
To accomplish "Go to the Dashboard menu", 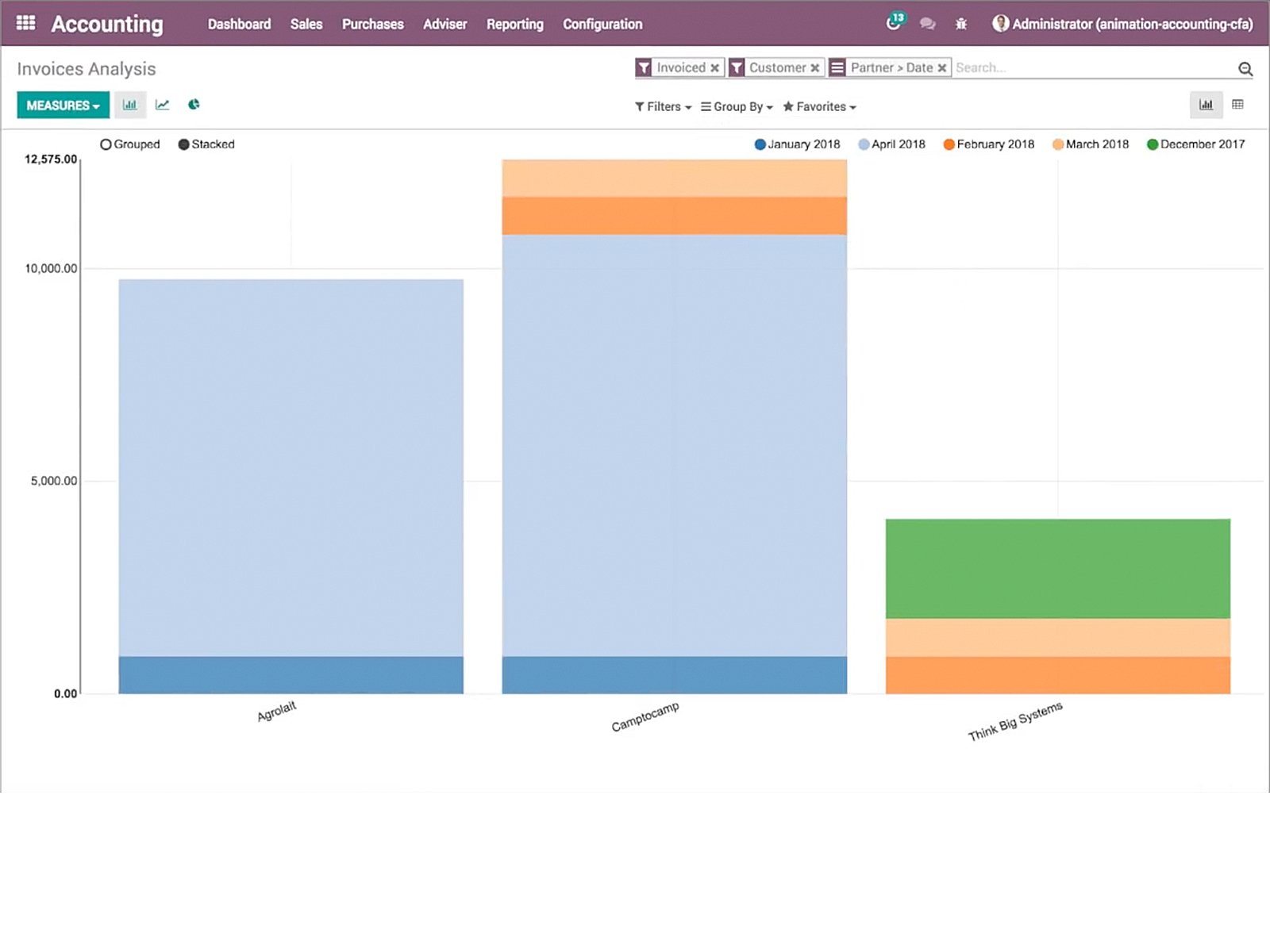I will coord(238,25).
